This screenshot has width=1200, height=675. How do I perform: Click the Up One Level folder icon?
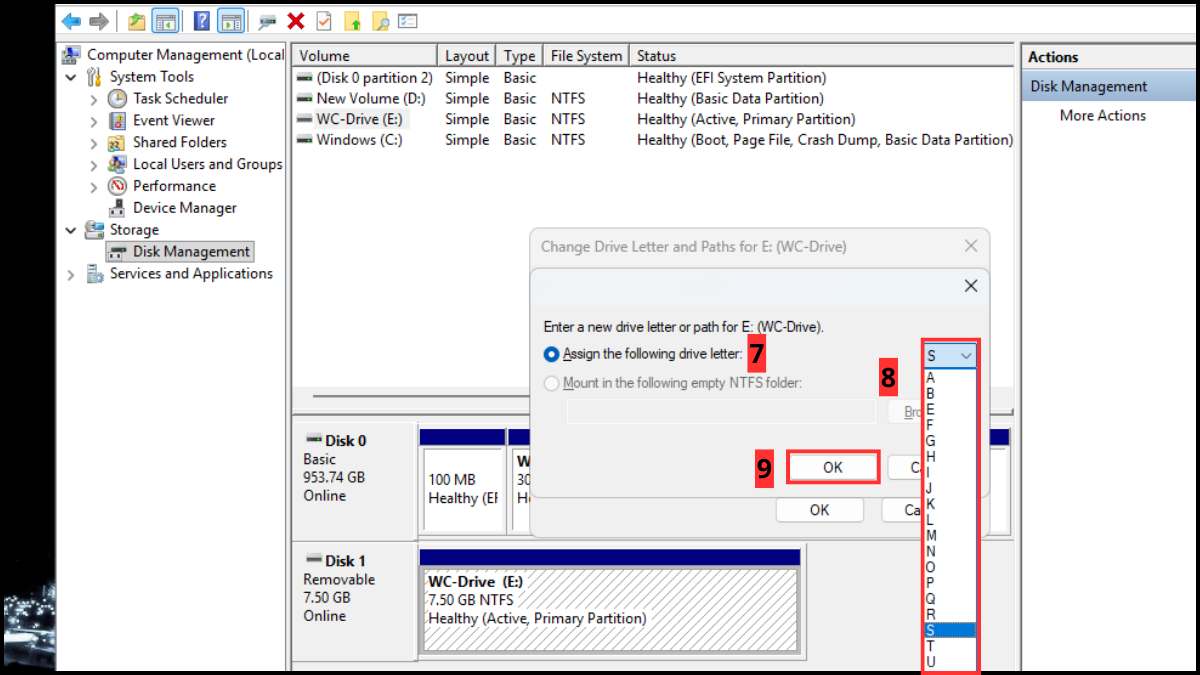137,20
